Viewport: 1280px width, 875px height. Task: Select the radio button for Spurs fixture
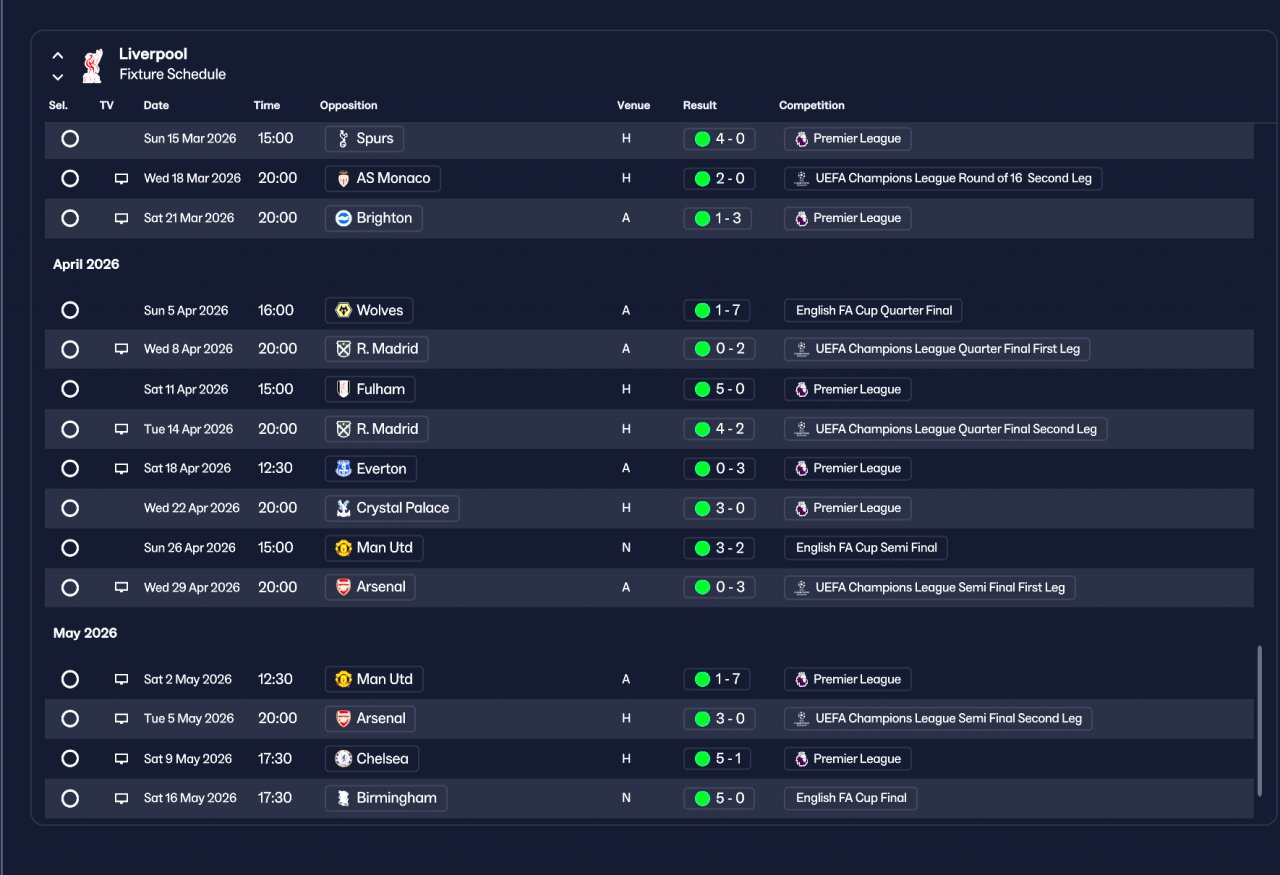70,139
